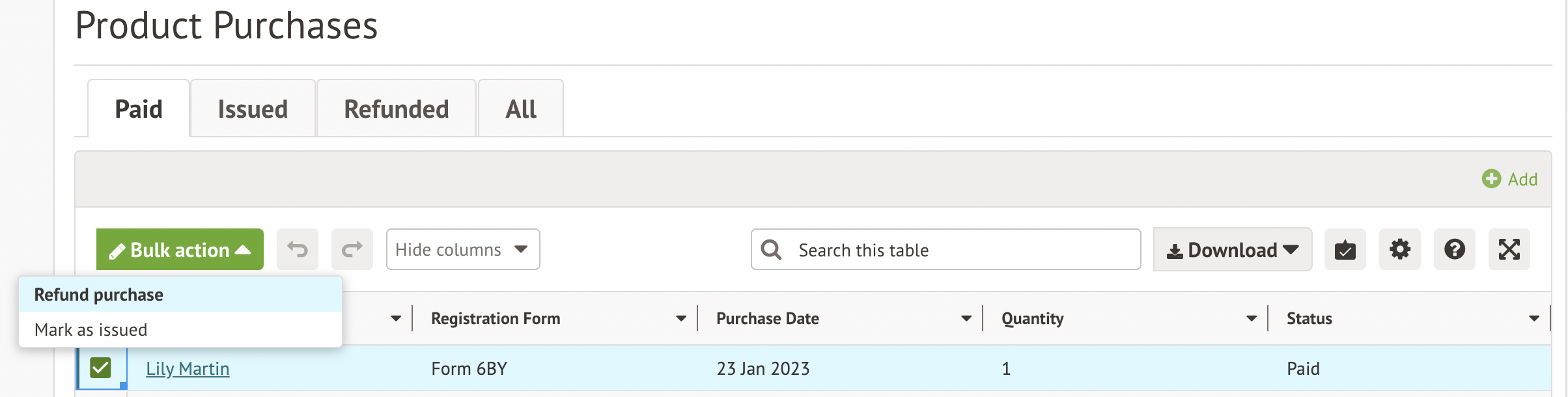
Task: Uncheck the Lily Martin row checkbox
Action: (x=101, y=368)
